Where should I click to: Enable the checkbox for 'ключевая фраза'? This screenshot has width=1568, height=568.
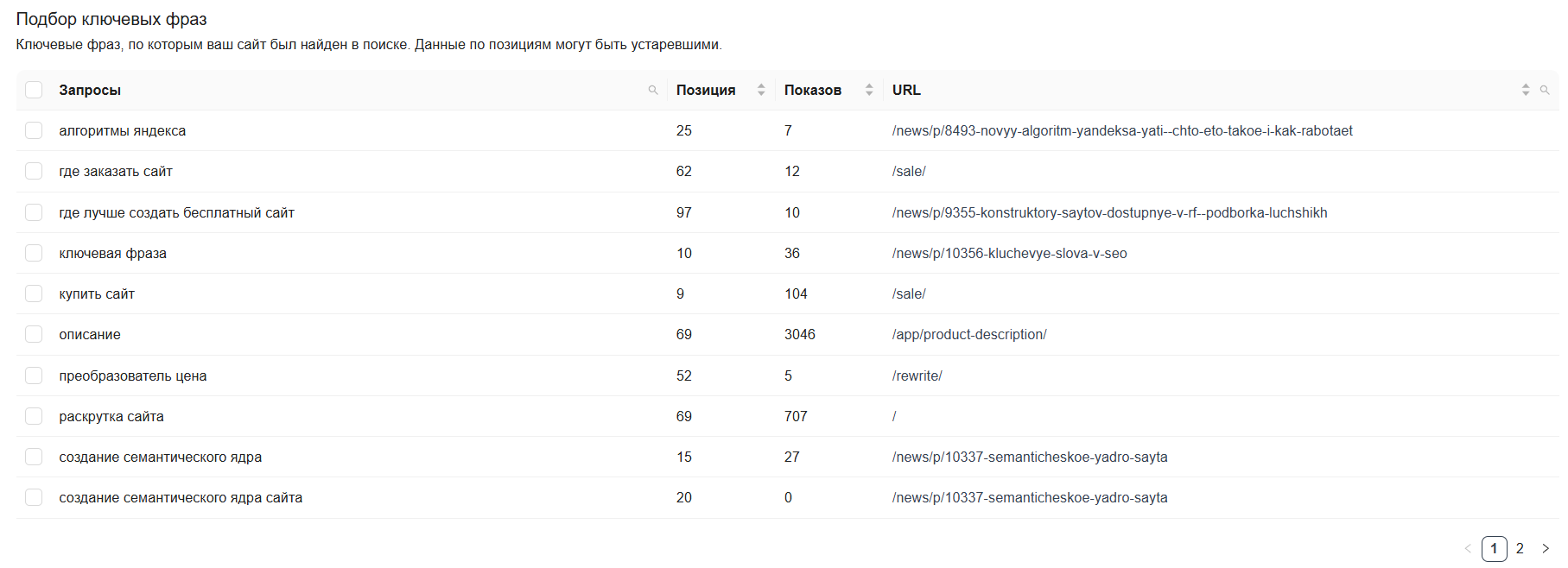[34, 253]
